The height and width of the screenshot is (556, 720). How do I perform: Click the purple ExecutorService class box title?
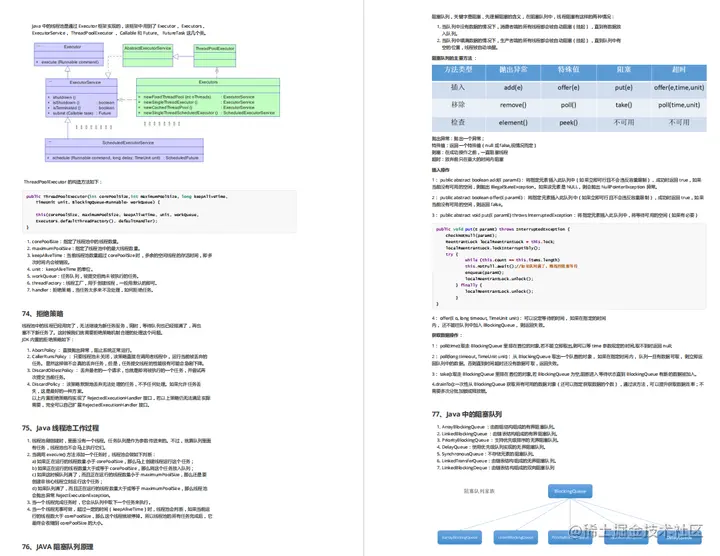pos(85,82)
